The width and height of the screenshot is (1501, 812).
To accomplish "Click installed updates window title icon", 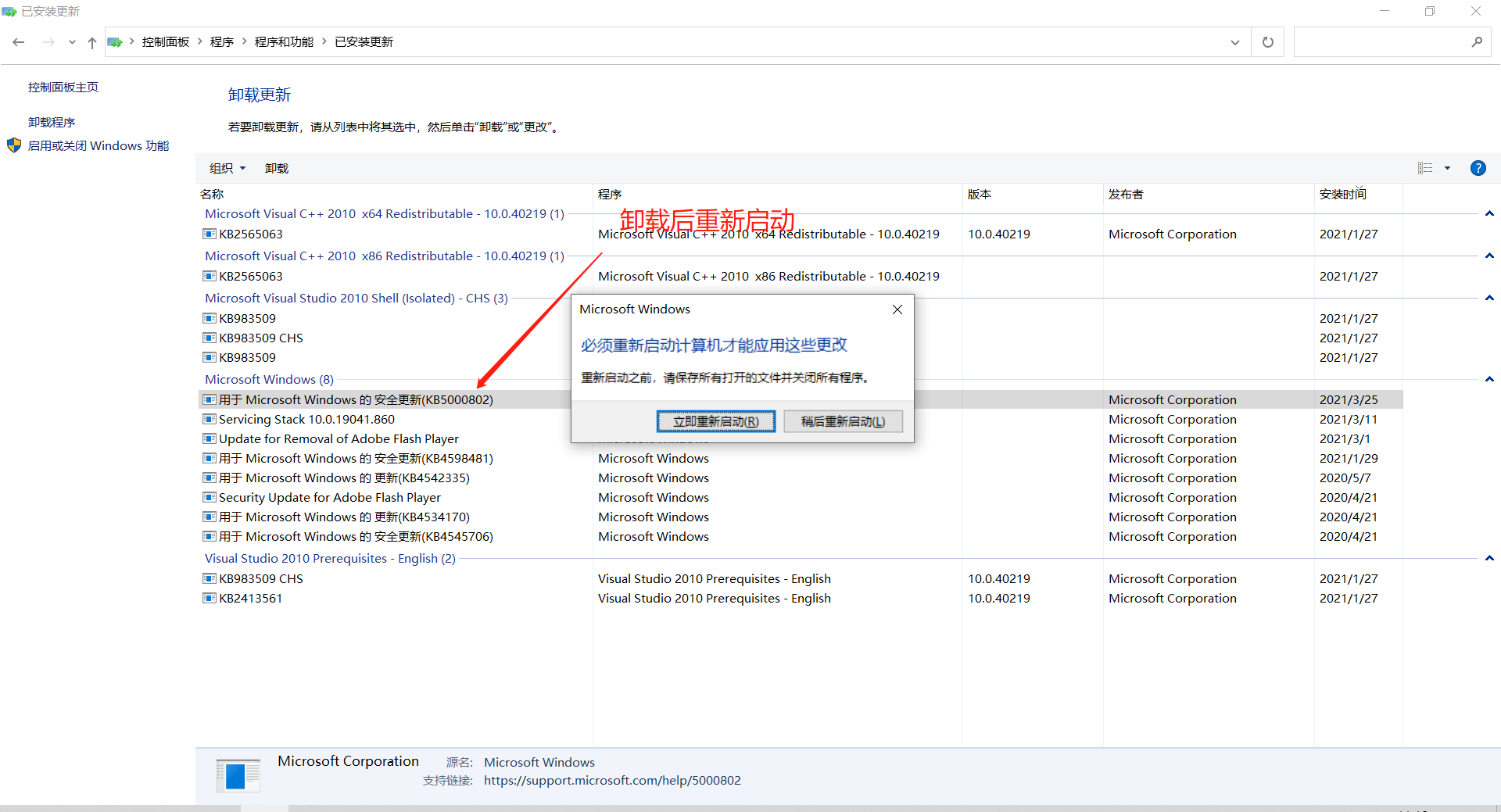I will click(9, 11).
